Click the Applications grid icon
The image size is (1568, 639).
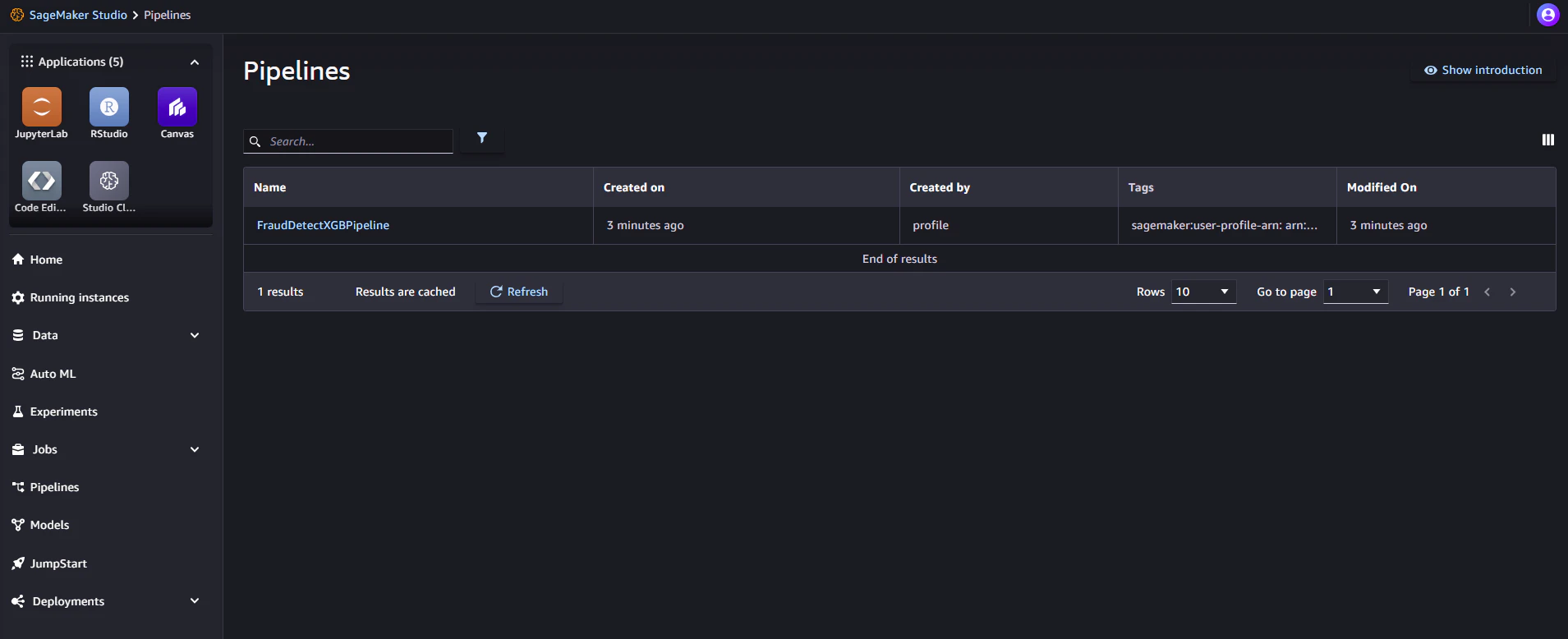(27, 62)
